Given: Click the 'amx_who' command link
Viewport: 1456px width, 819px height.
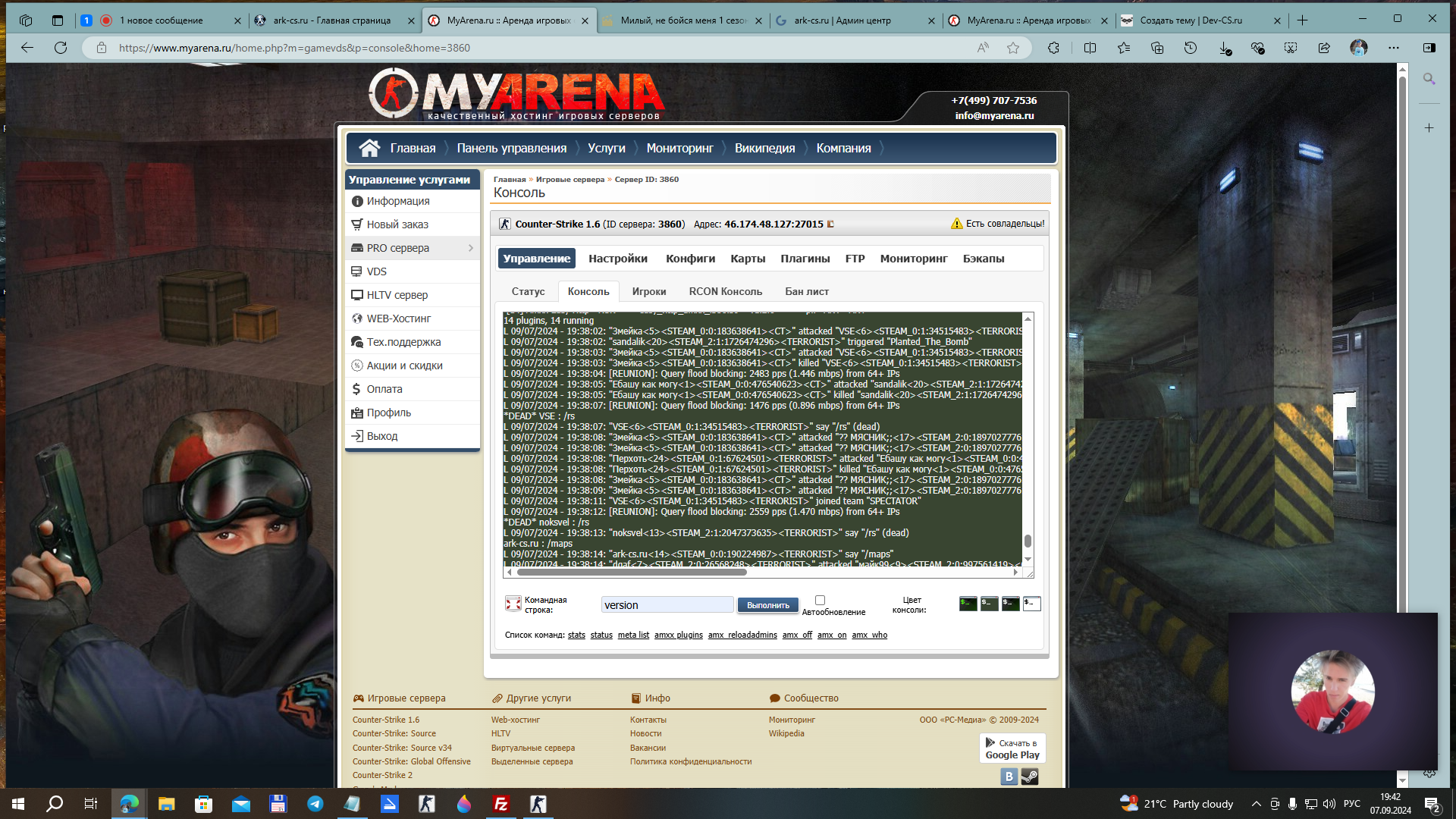Looking at the screenshot, I should click(x=869, y=635).
